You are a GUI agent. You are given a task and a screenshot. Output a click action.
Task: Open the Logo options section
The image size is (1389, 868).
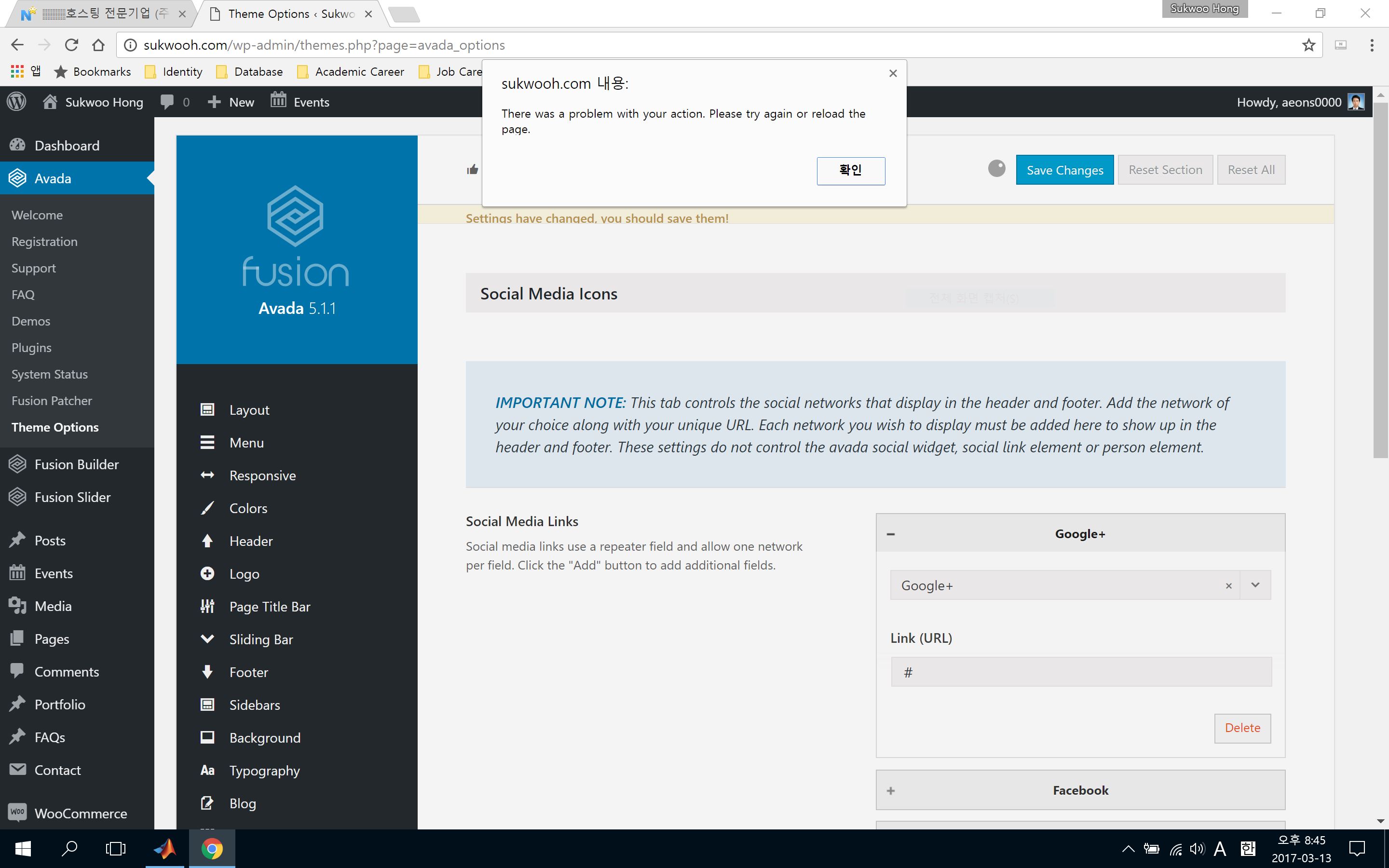pos(297,573)
